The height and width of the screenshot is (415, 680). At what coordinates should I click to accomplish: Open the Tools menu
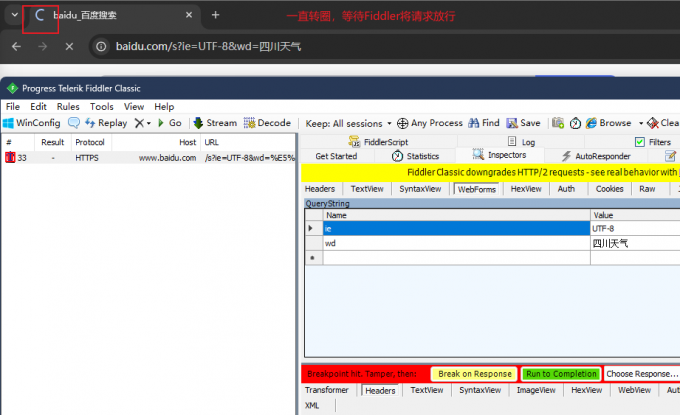(101, 107)
